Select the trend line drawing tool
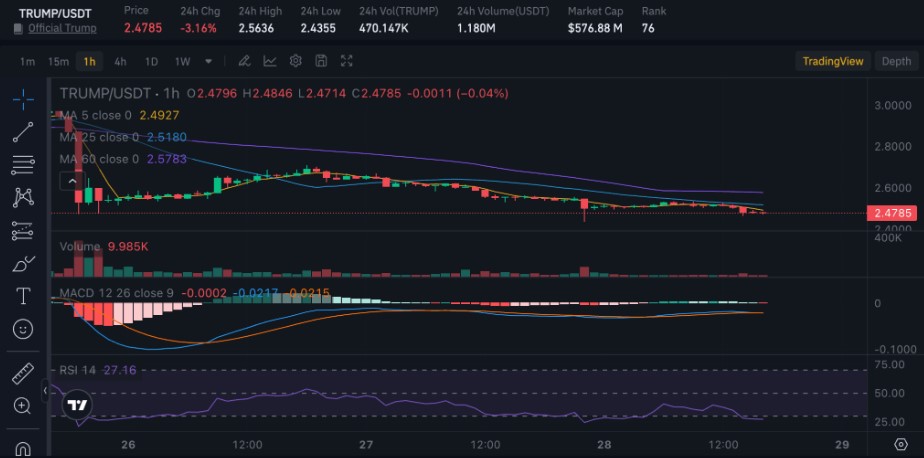The width and height of the screenshot is (924, 458). (23, 132)
